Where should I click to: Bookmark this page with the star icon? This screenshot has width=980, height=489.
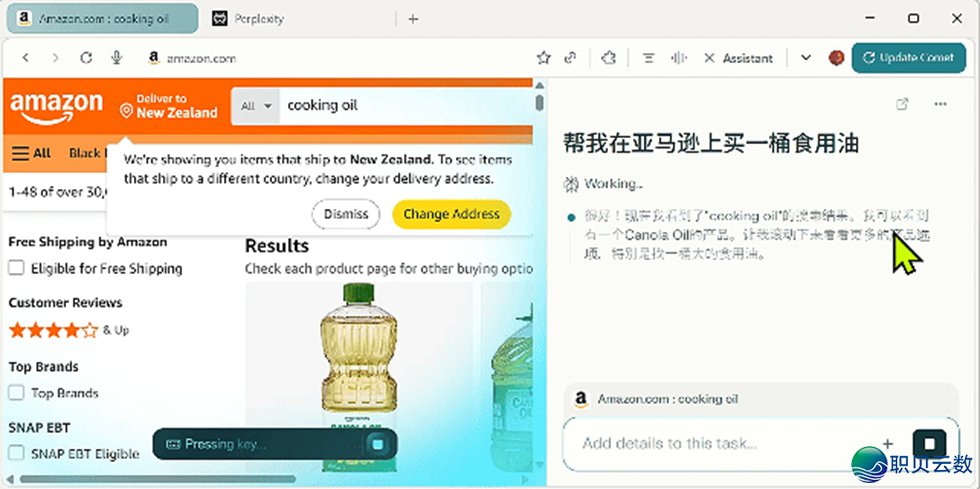click(x=544, y=58)
